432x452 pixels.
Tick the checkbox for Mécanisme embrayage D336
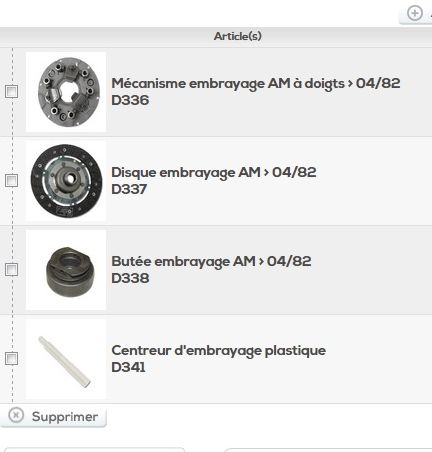click(12, 91)
